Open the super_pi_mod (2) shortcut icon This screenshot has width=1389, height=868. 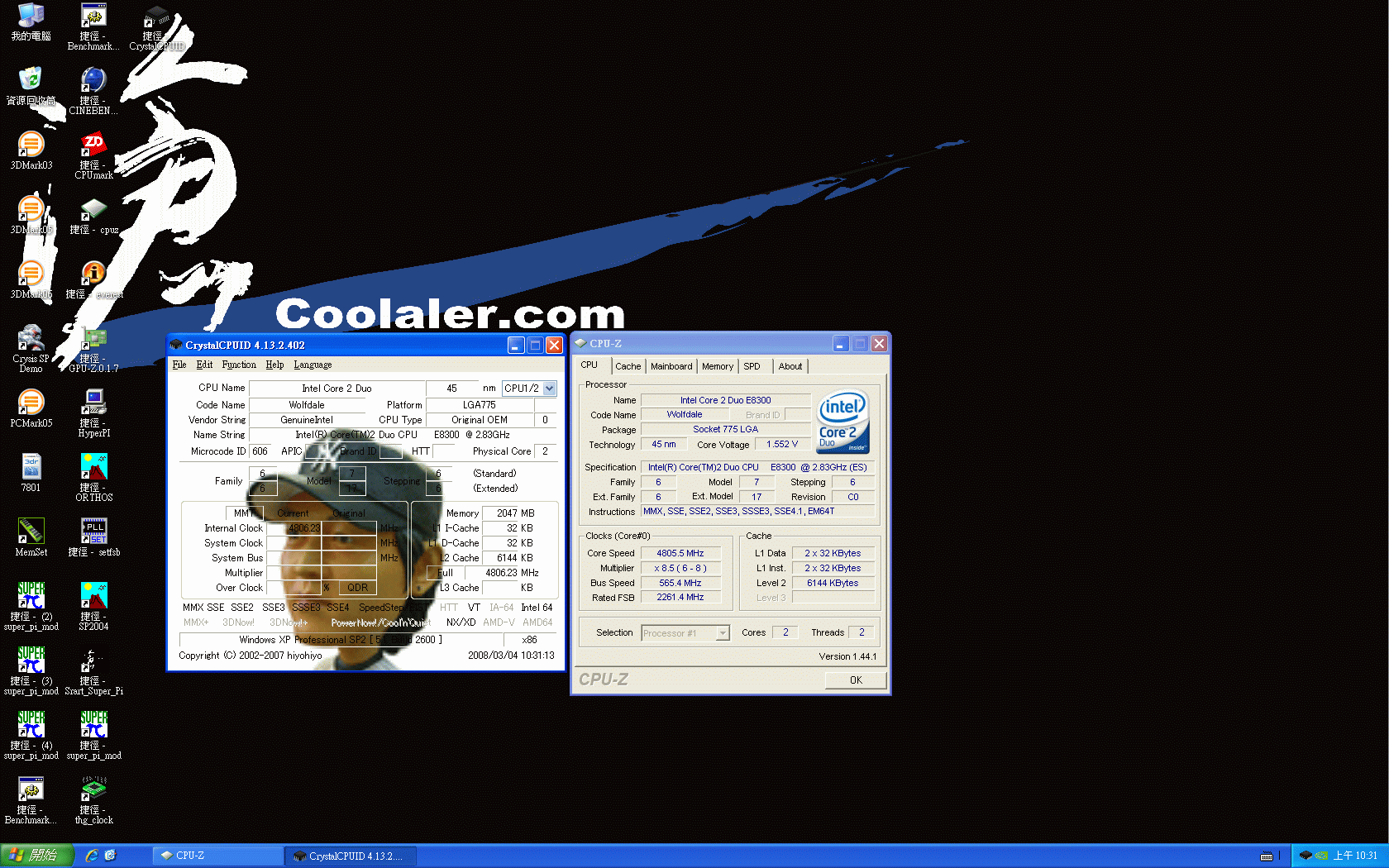(x=31, y=607)
